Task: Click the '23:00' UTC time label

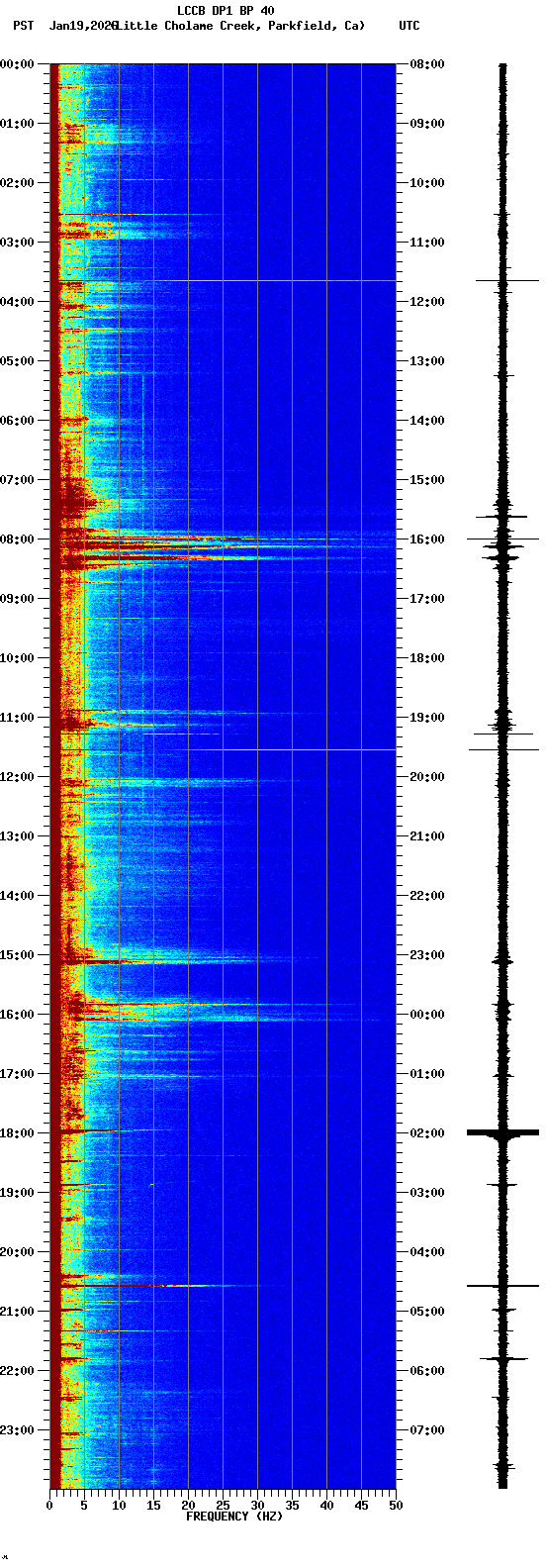Action: 427,955
